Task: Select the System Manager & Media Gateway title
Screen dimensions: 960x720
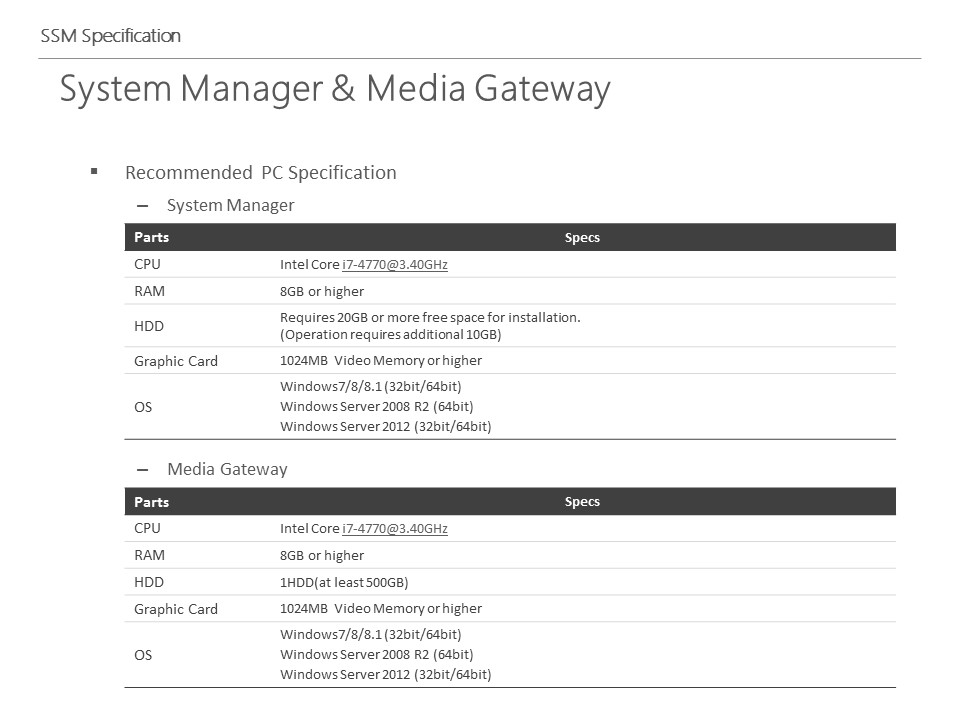Action: click(335, 89)
